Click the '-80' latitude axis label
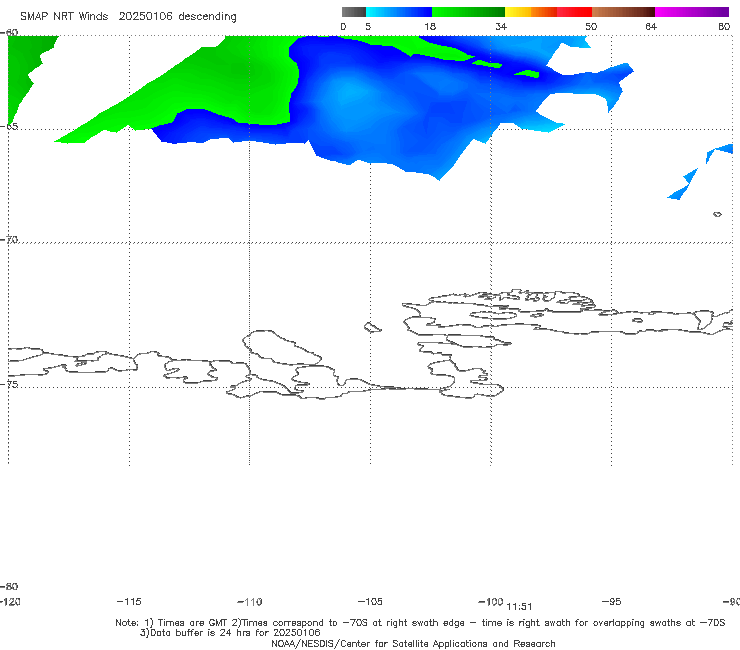Screen dimensions: 740x650 [9, 586]
